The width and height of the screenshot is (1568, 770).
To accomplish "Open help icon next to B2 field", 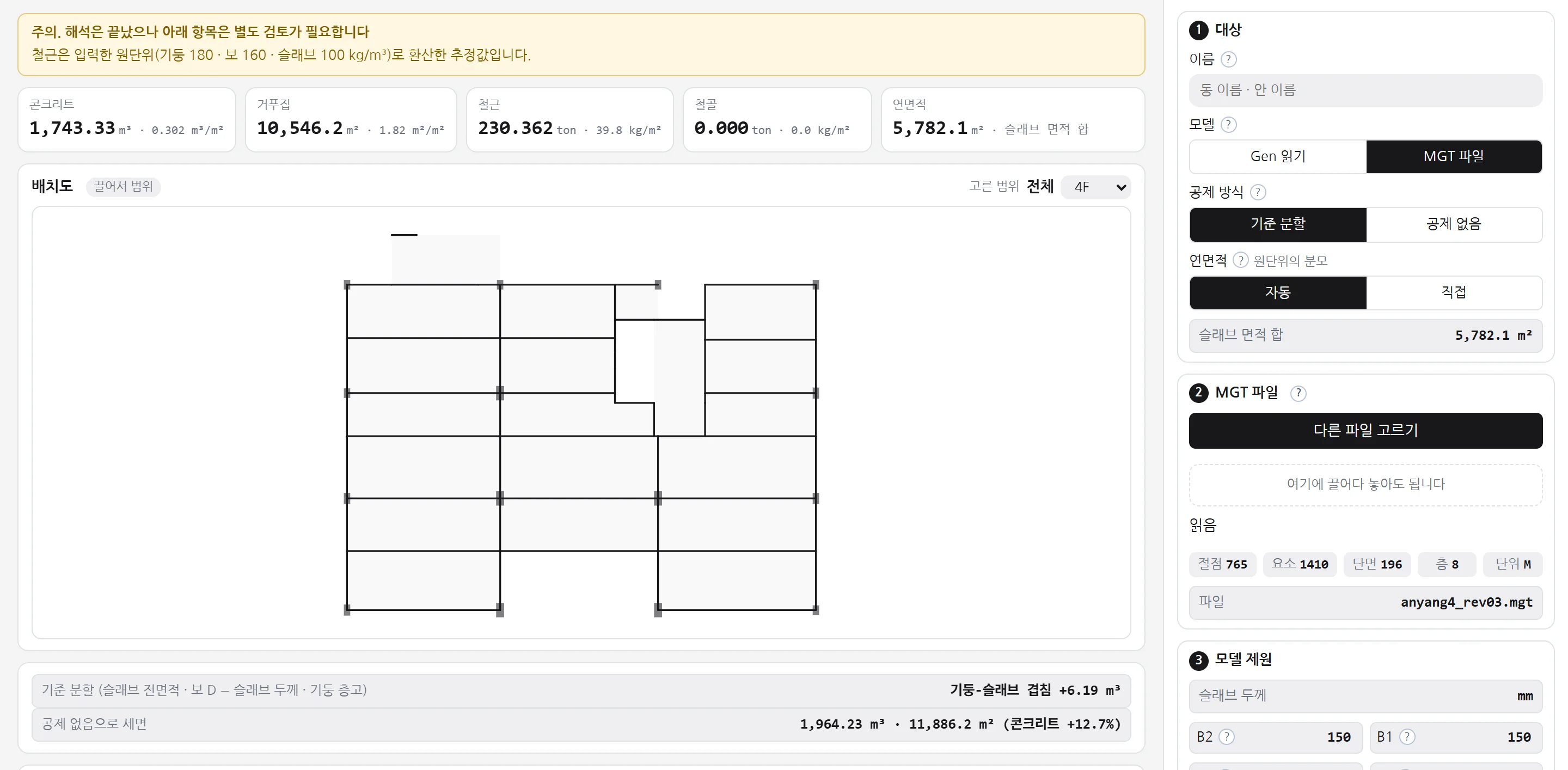I will pyautogui.click(x=1227, y=737).
